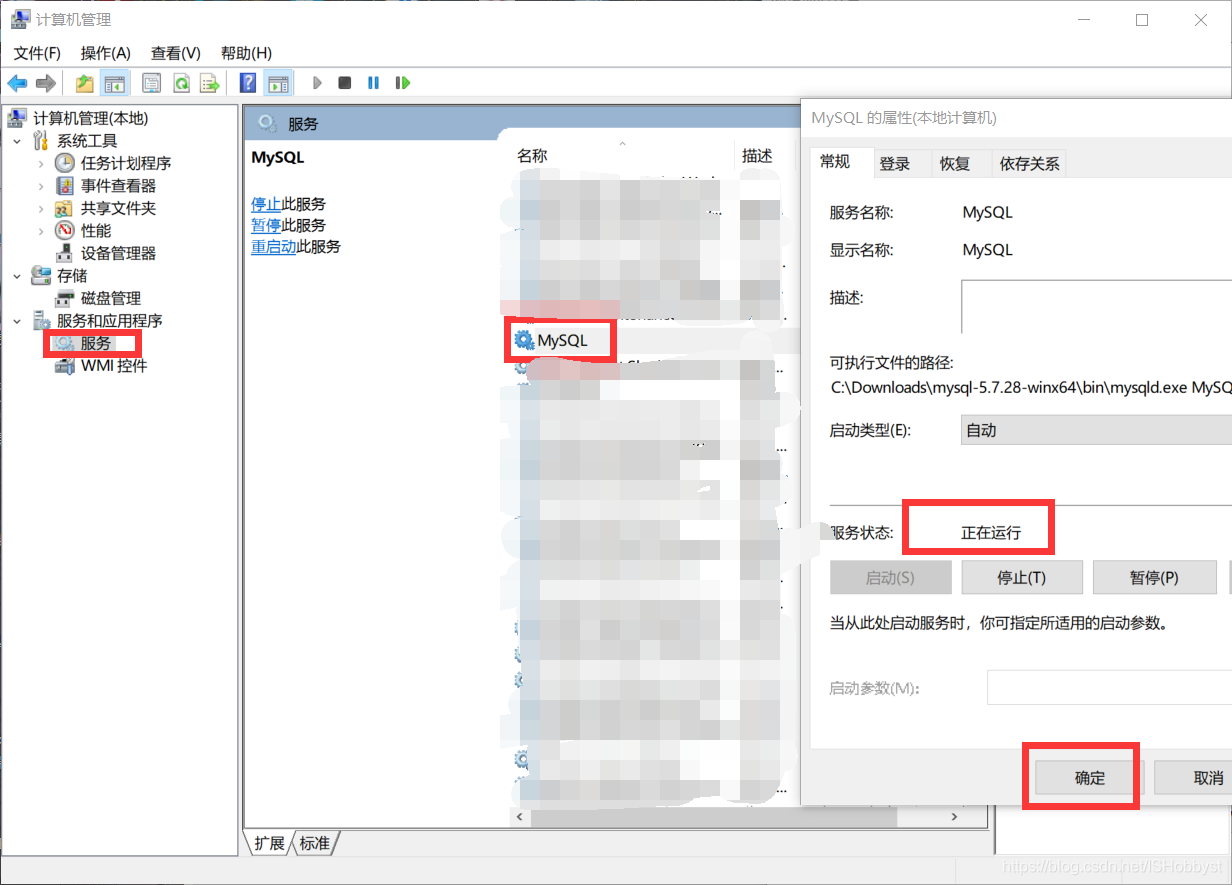This screenshot has width=1232, height=885.
Task: Click the 正在运行 service status text
Action: point(991,533)
